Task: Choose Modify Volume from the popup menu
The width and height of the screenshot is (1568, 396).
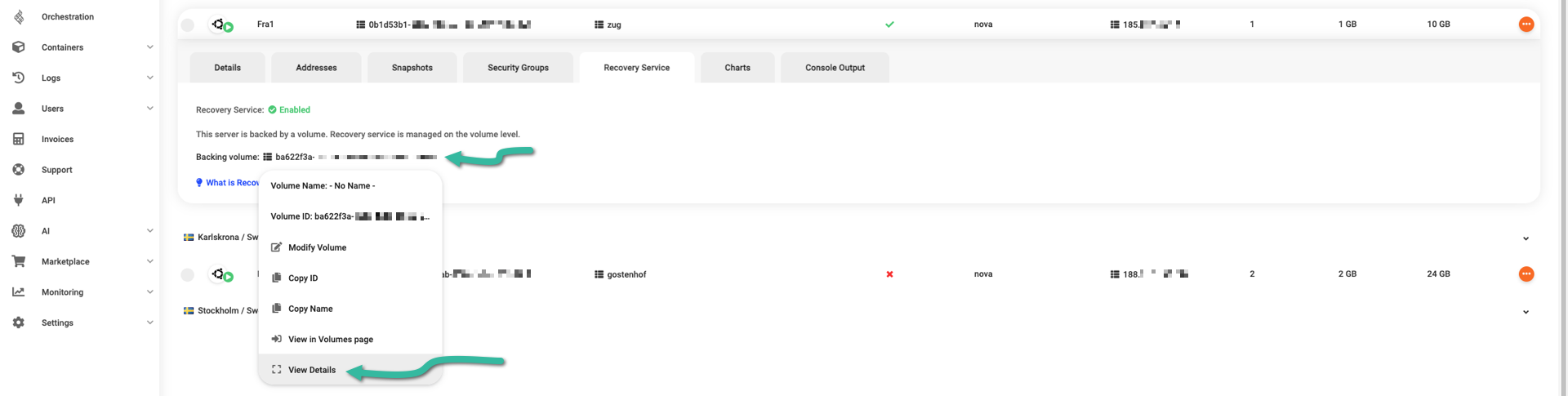Action: pos(350,247)
